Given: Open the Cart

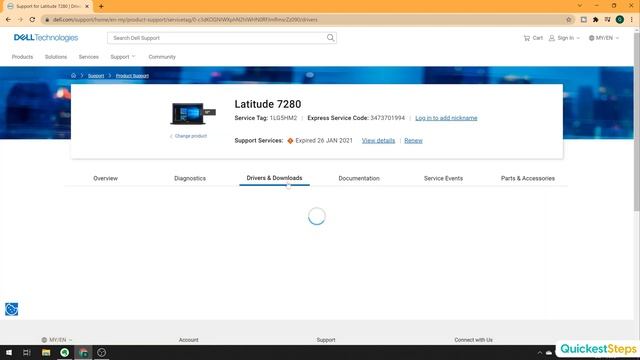Looking at the screenshot, I should pyautogui.click(x=533, y=38).
